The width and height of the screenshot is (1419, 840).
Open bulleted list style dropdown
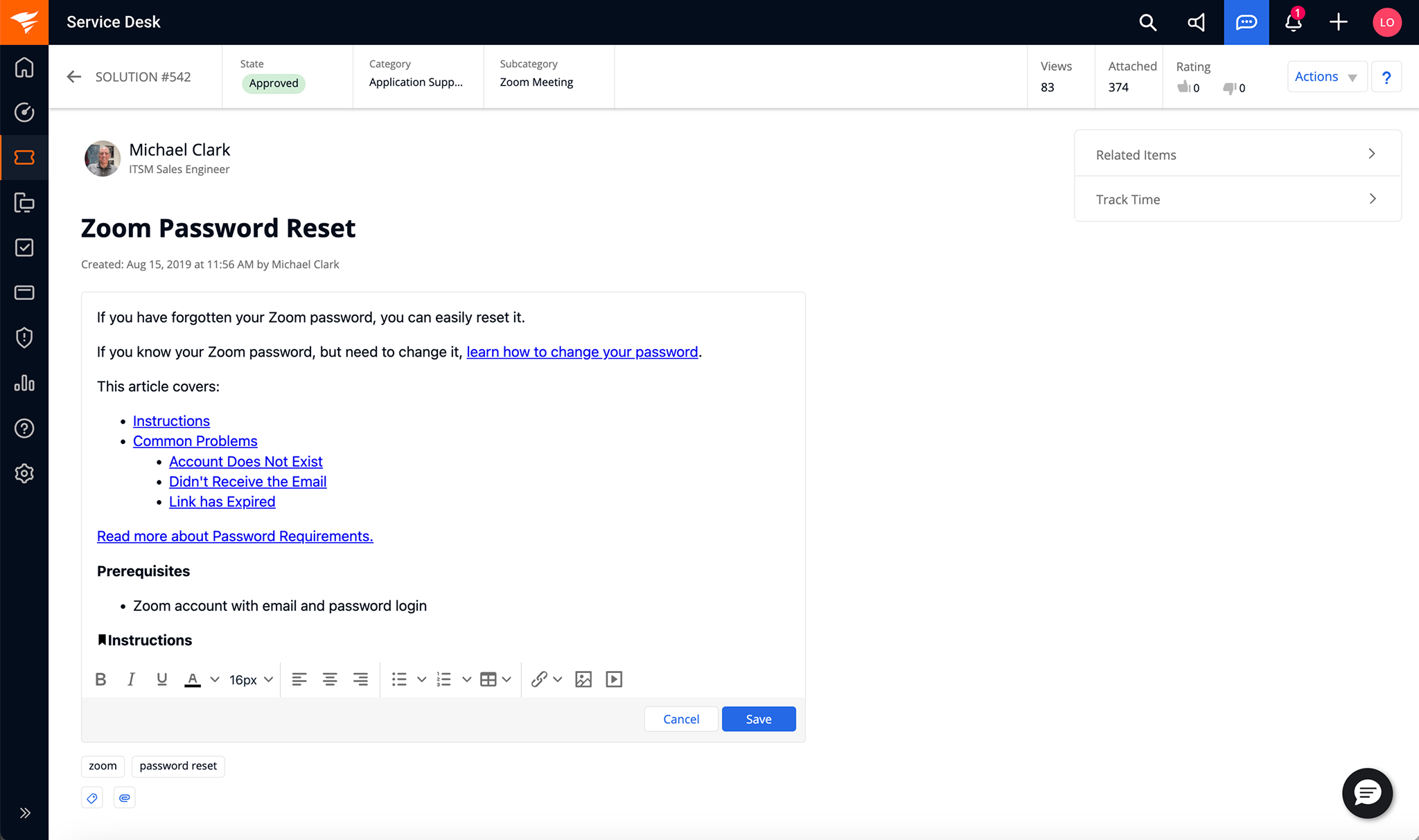[421, 679]
